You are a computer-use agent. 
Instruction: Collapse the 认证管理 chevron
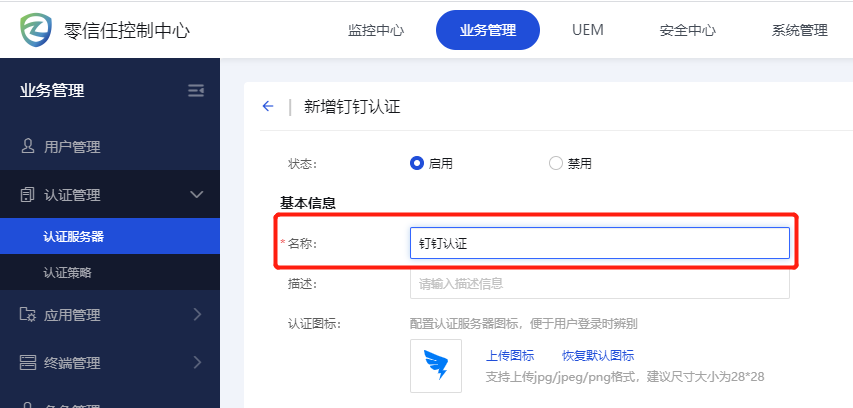tap(196, 195)
